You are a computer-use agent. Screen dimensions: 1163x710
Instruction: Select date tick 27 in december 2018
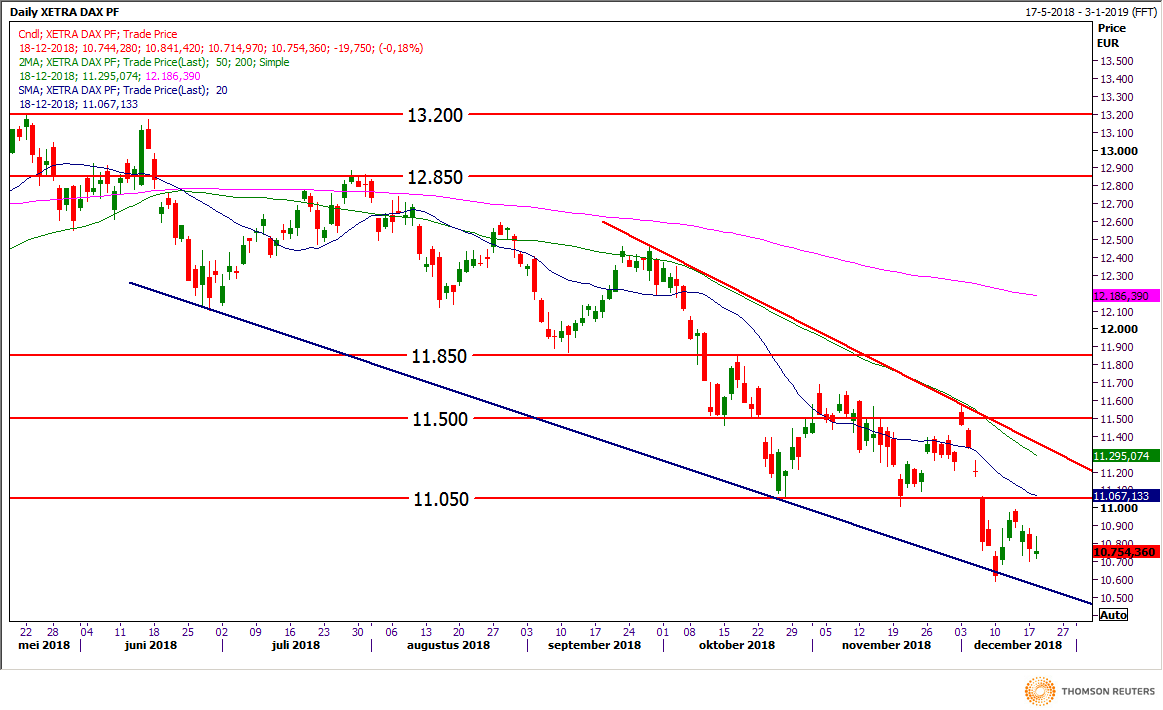point(1063,632)
